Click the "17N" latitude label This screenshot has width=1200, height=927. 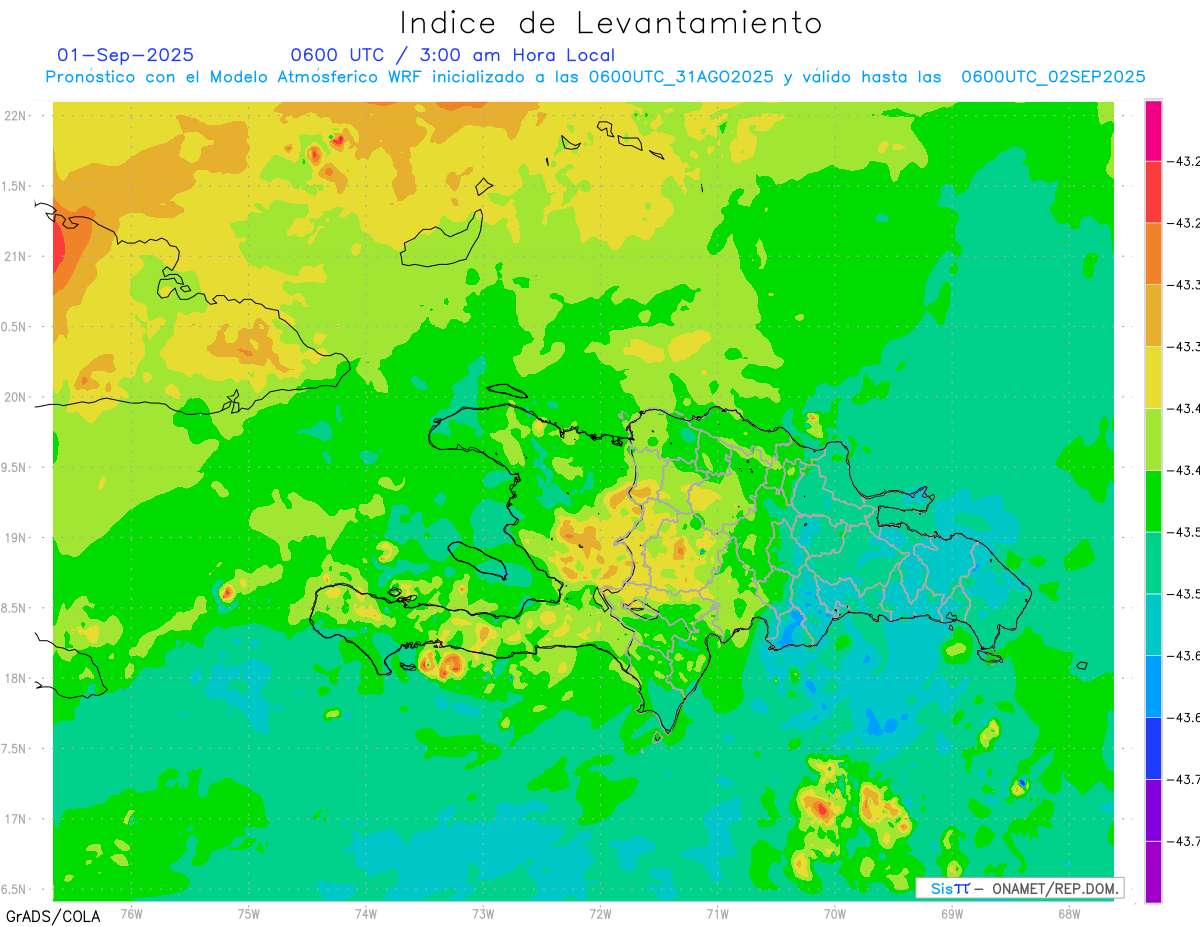tap(14, 819)
